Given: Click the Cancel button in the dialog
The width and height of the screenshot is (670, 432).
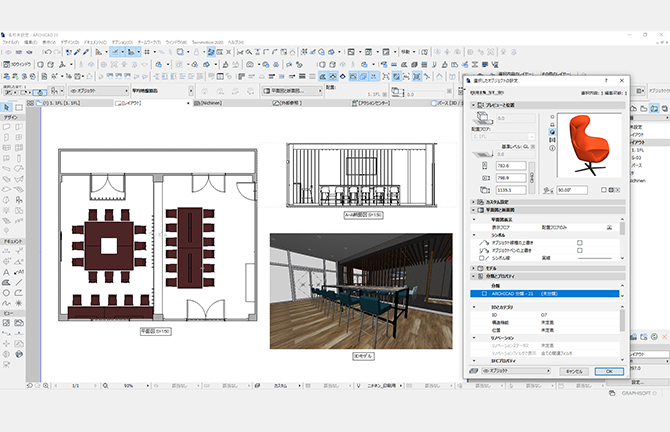Looking at the screenshot, I should coord(574,371).
